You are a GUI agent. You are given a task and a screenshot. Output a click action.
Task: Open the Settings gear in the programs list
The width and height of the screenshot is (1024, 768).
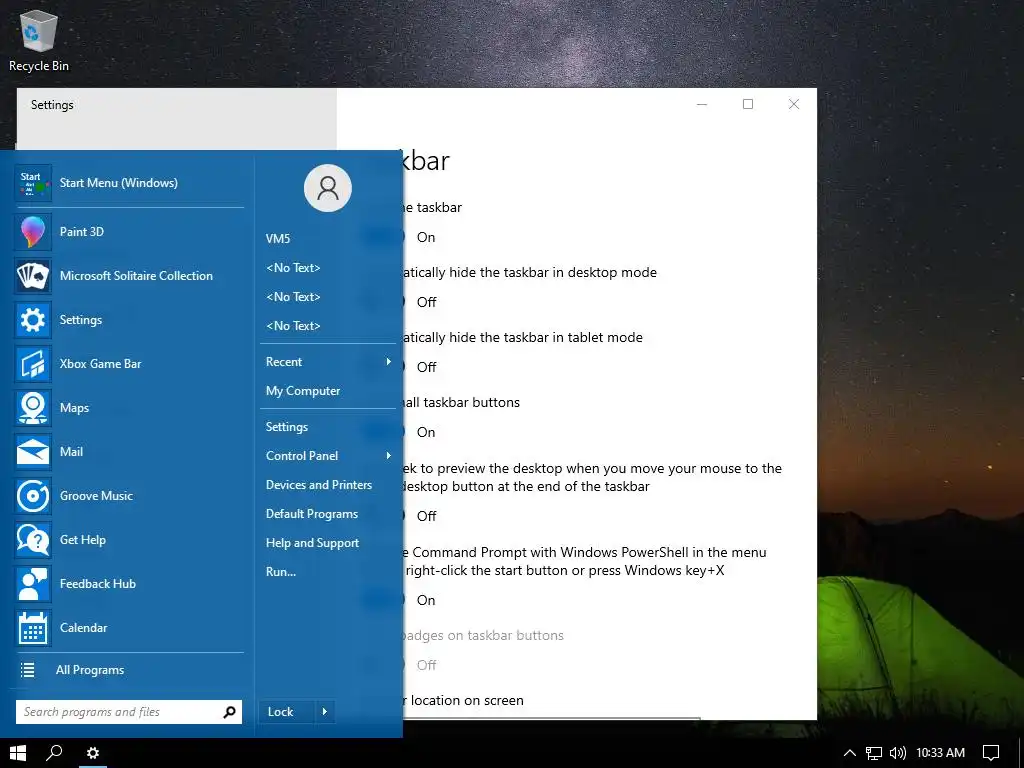click(x=33, y=320)
